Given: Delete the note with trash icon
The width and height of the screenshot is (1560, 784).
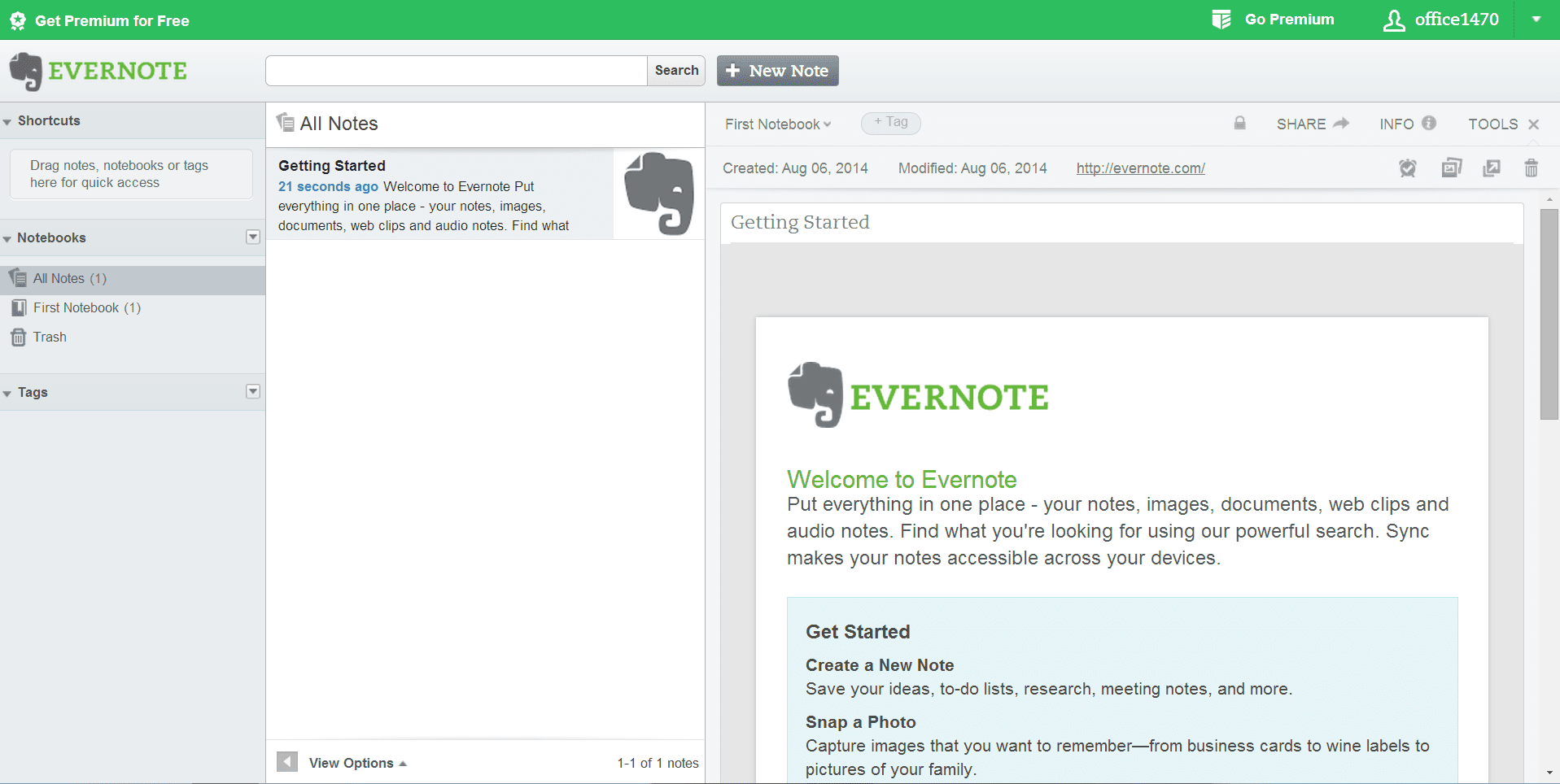Looking at the screenshot, I should (x=1532, y=168).
